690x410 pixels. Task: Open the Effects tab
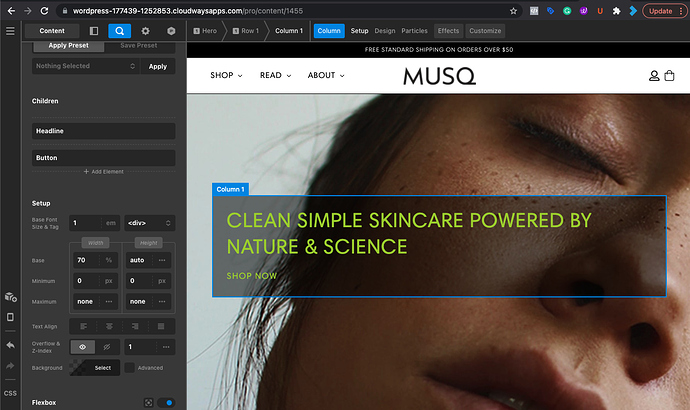pyautogui.click(x=448, y=31)
